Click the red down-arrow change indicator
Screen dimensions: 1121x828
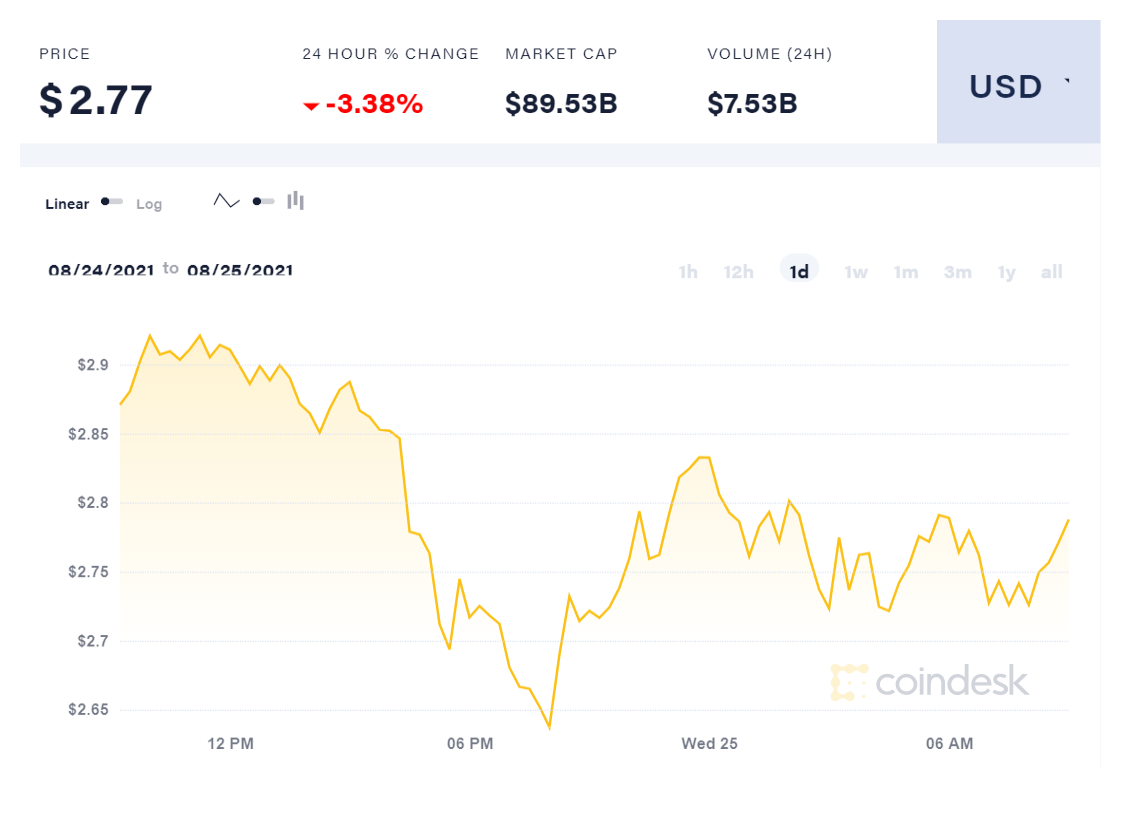(x=311, y=105)
